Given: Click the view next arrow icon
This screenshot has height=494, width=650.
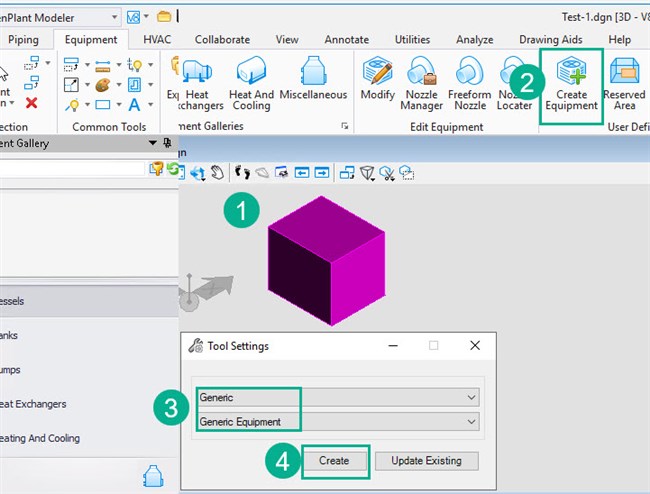Looking at the screenshot, I should pyautogui.click(x=322, y=172).
